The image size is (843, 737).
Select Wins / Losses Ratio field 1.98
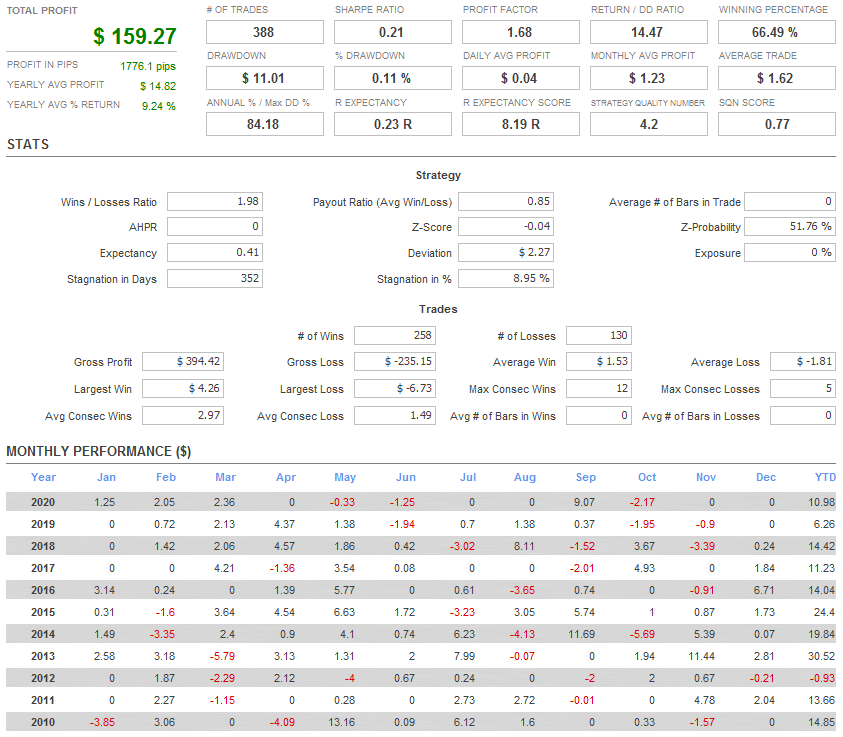pyautogui.click(x=215, y=202)
